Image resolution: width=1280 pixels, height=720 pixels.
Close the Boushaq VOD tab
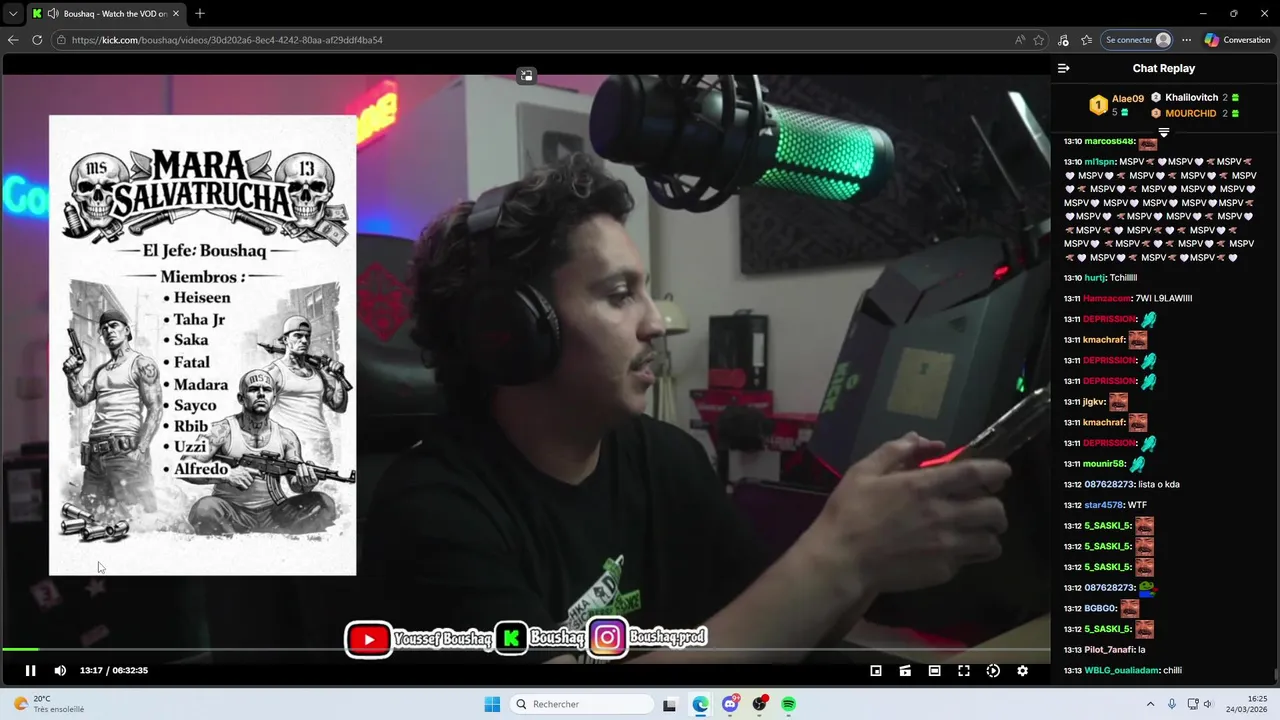(x=177, y=13)
